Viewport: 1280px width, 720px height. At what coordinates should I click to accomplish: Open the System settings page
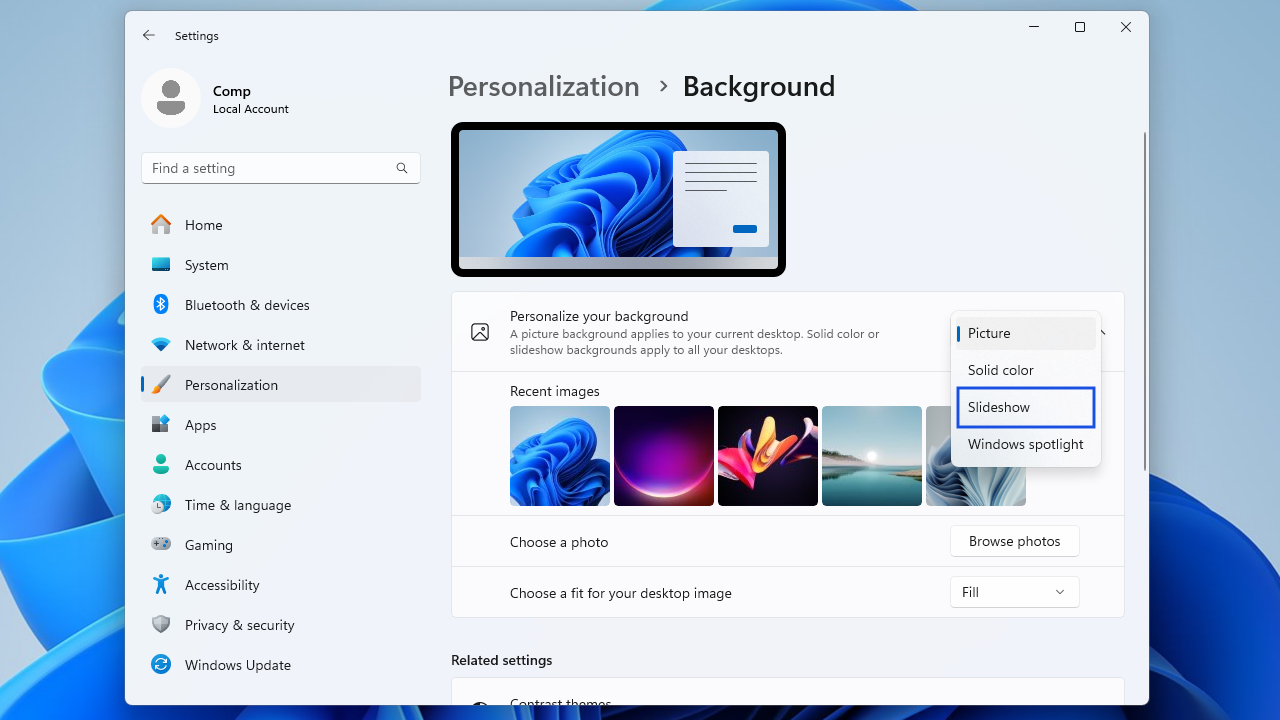[281, 265]
